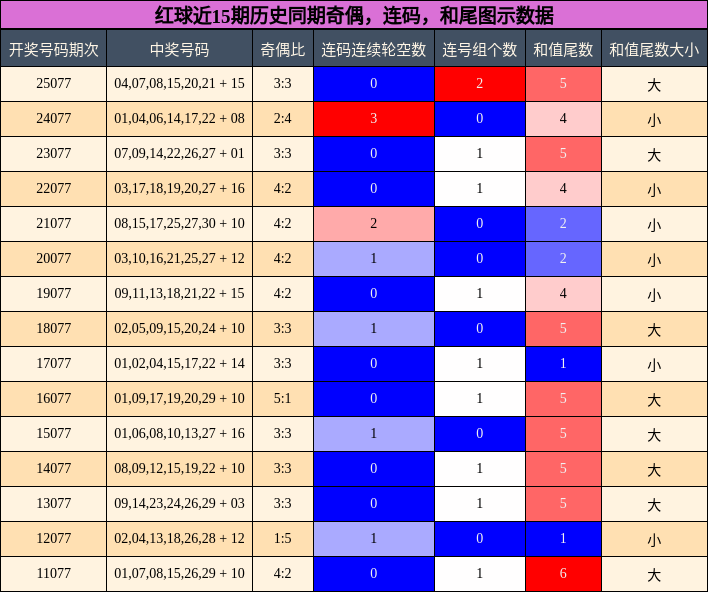Select period cell 16077
The height and width of the screenshot is (592, 708).
tap(53, 399)
